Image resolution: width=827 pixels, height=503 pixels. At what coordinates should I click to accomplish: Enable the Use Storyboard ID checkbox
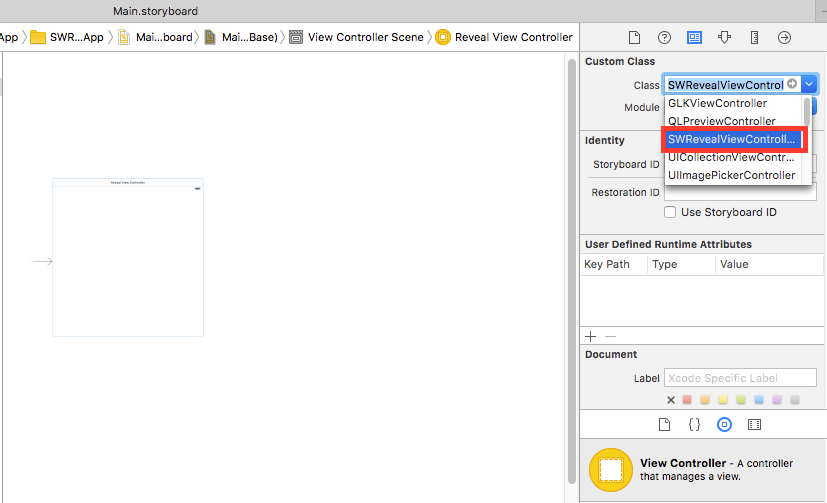(671, 212)
